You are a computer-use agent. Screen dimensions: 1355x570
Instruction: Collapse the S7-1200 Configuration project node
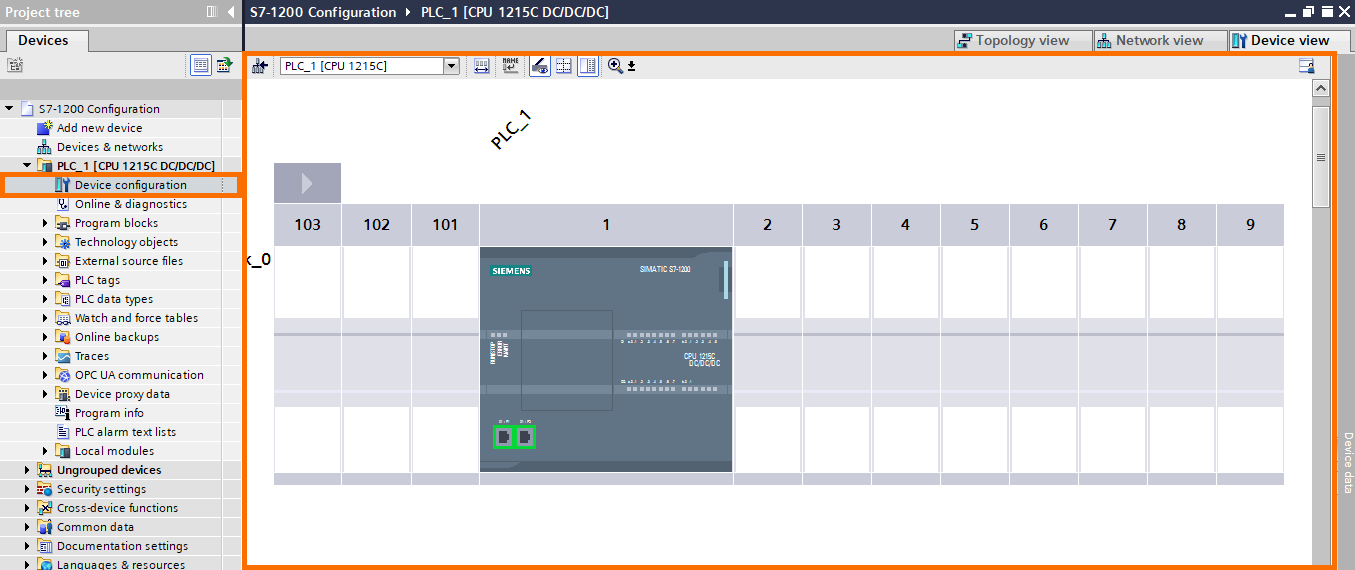pos(9,109)
